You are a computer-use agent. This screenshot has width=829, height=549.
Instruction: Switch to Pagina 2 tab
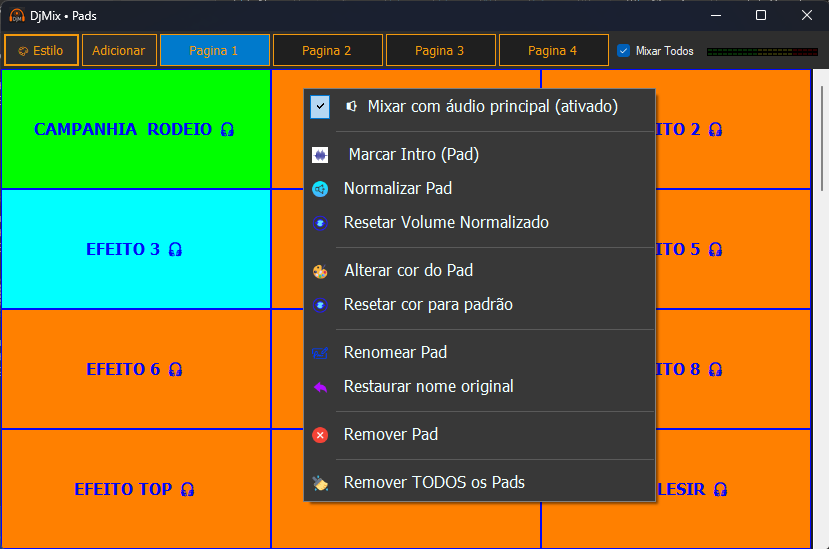click(328, 50)
